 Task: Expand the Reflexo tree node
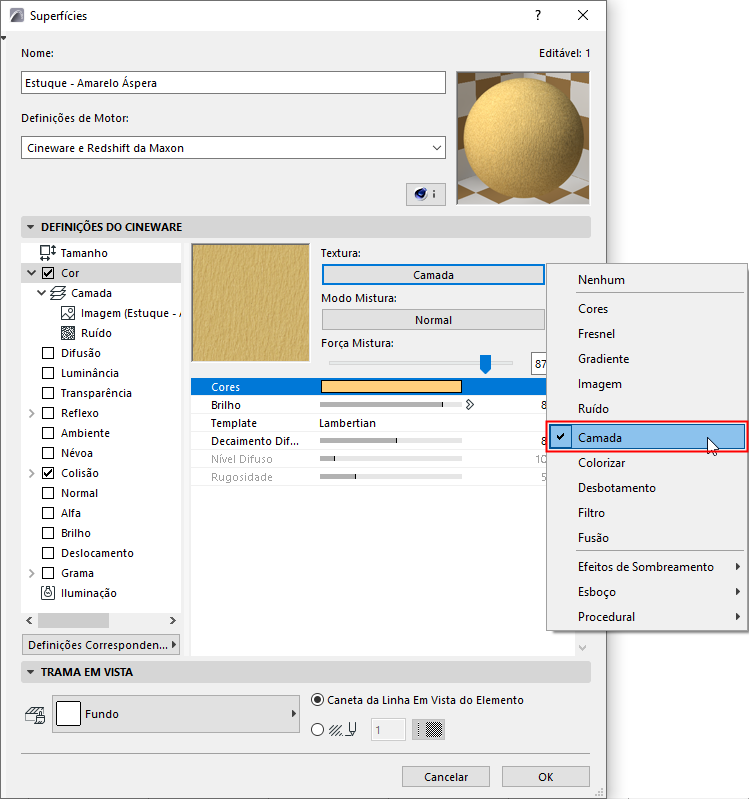click(x=32, y=413)
